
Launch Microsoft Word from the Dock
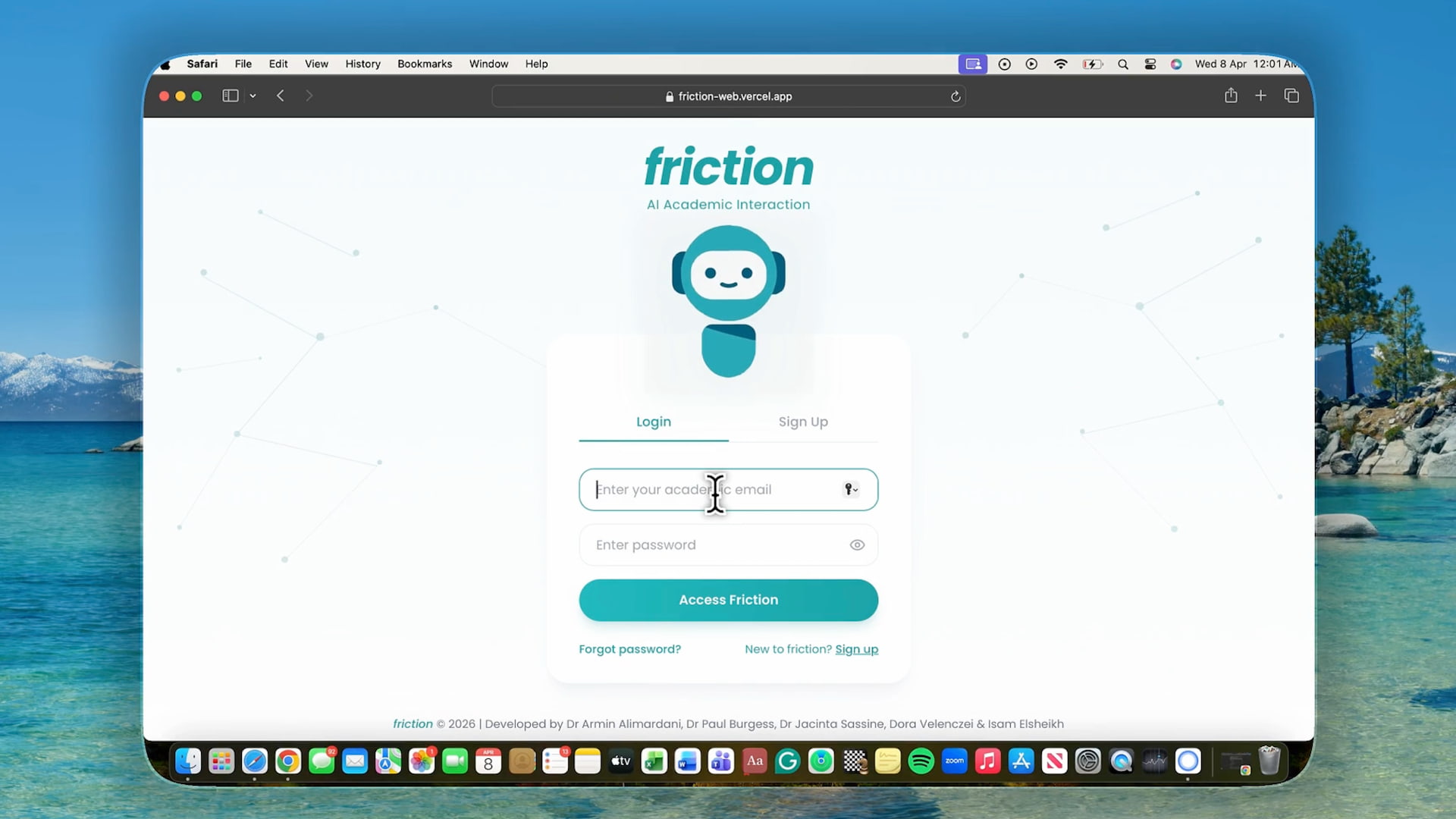(688, 761)
